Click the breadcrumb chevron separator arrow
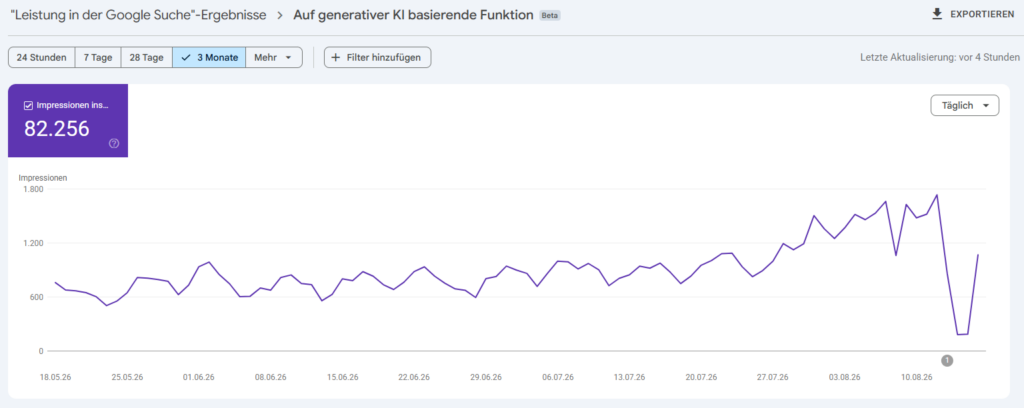Image resolution: width=1024 pixels, height=408 pixels. tap(280, 15)
